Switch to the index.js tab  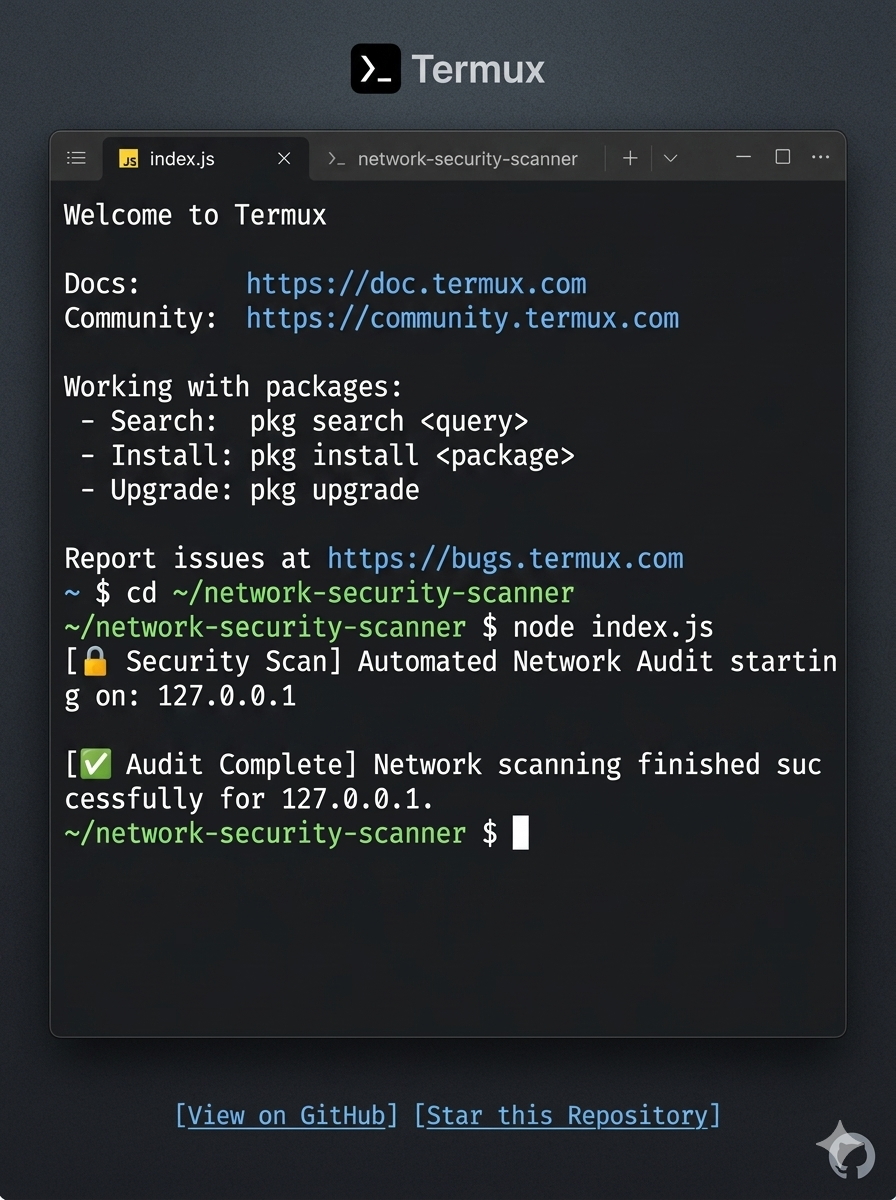click(x=205, y=157)
